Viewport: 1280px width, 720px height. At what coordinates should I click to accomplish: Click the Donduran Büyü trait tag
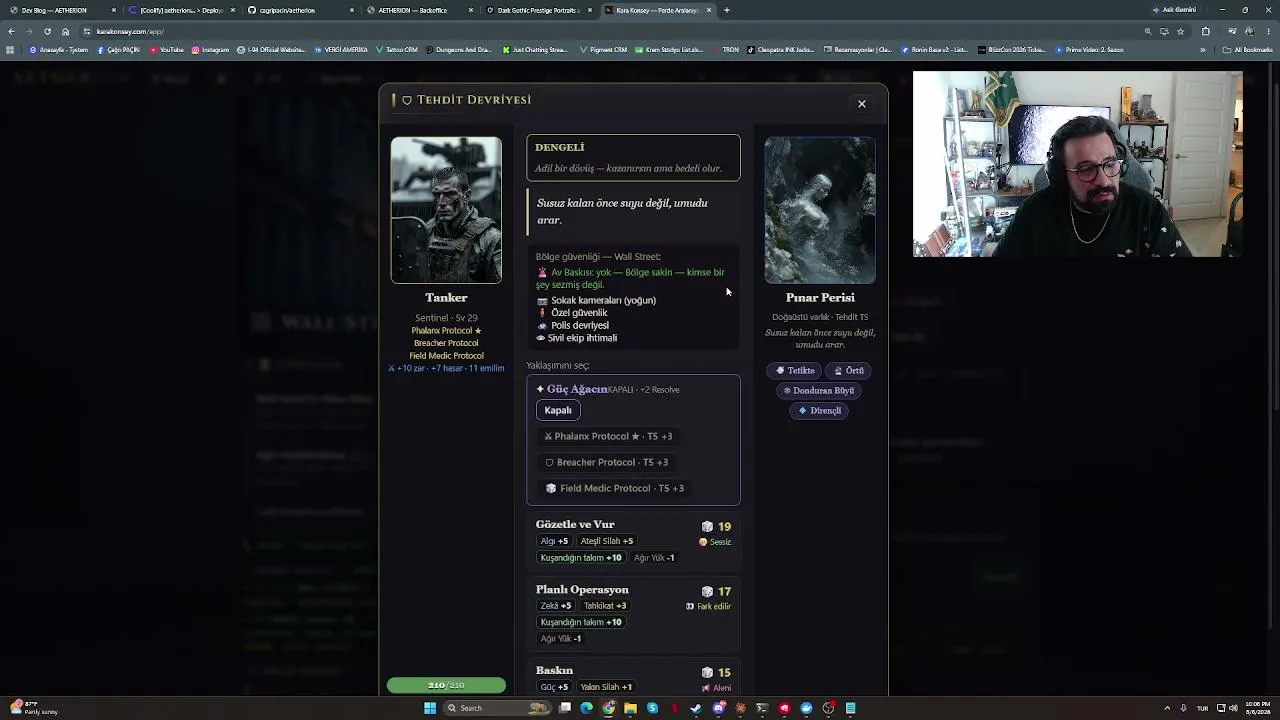(819, 390)
